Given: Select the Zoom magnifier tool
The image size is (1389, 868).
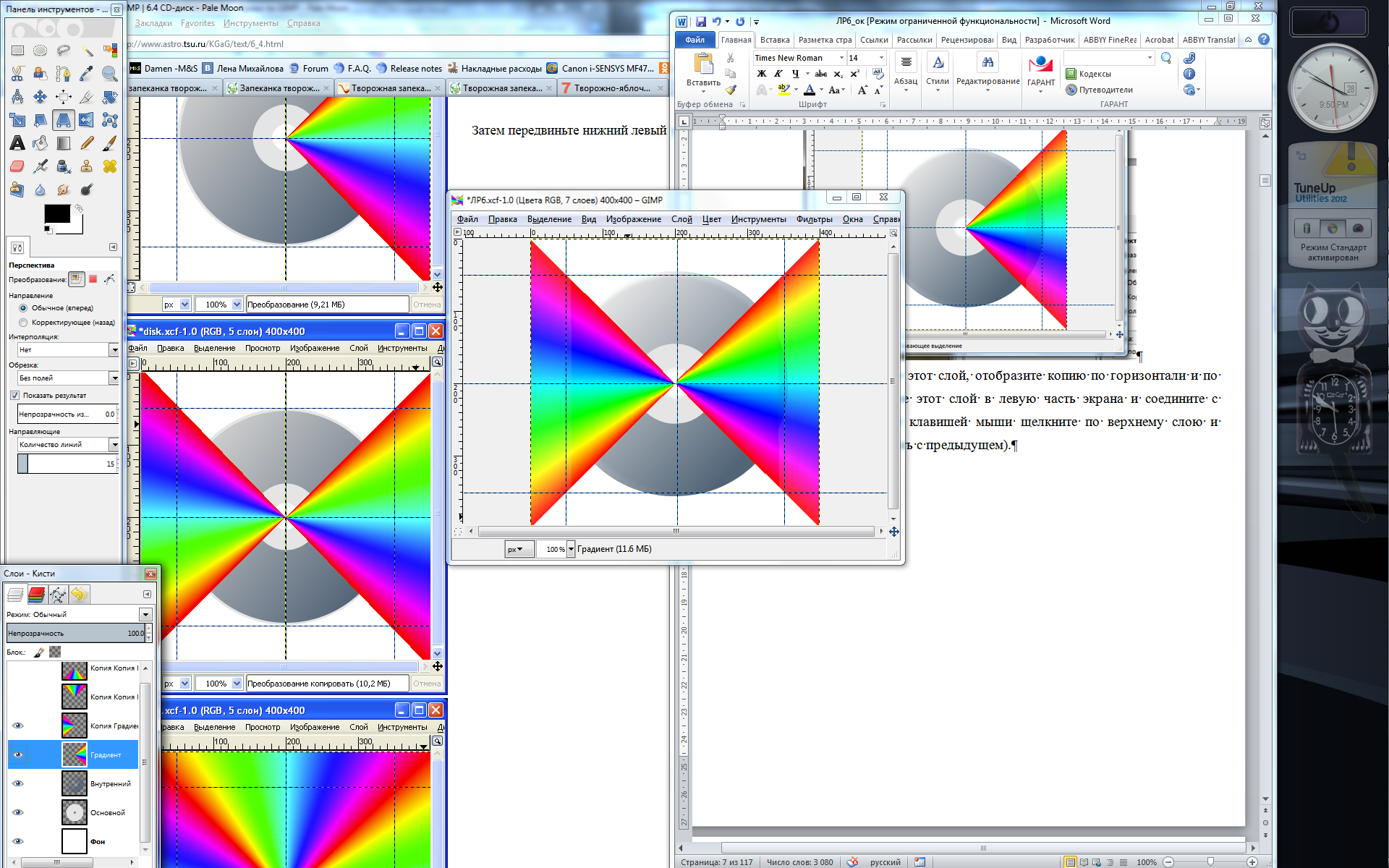Looking at the screenshot, I should 110,74.
